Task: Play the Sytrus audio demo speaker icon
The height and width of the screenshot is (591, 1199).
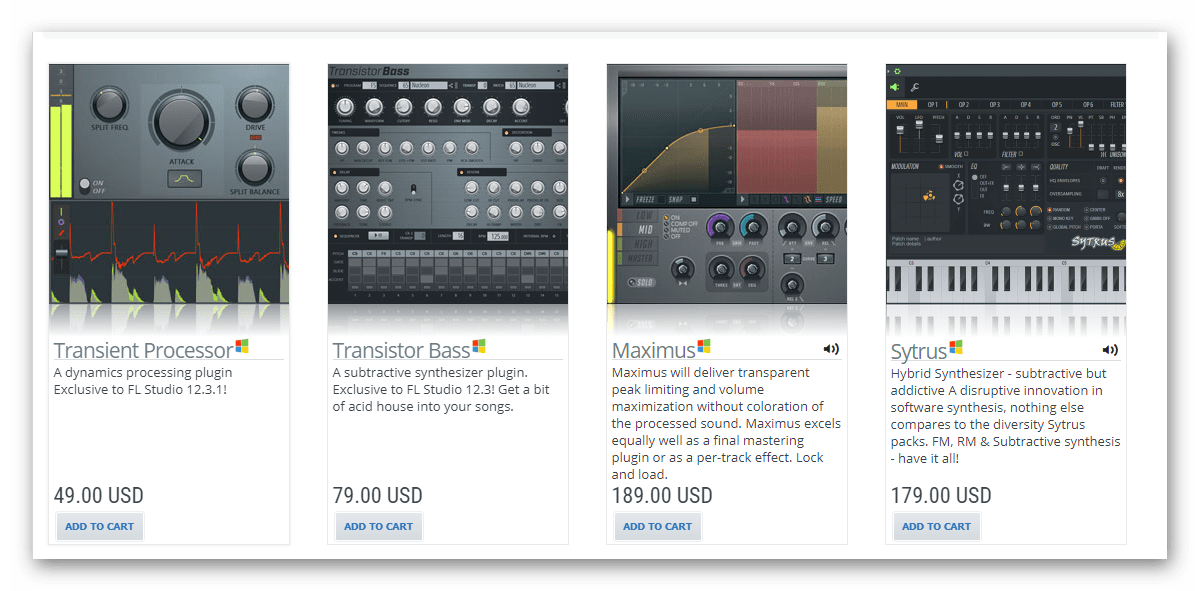Action: (1110, 349)
